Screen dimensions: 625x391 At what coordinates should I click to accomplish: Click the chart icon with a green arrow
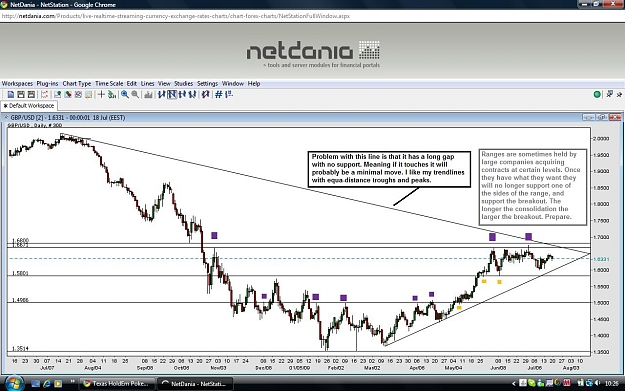[57, 94]
